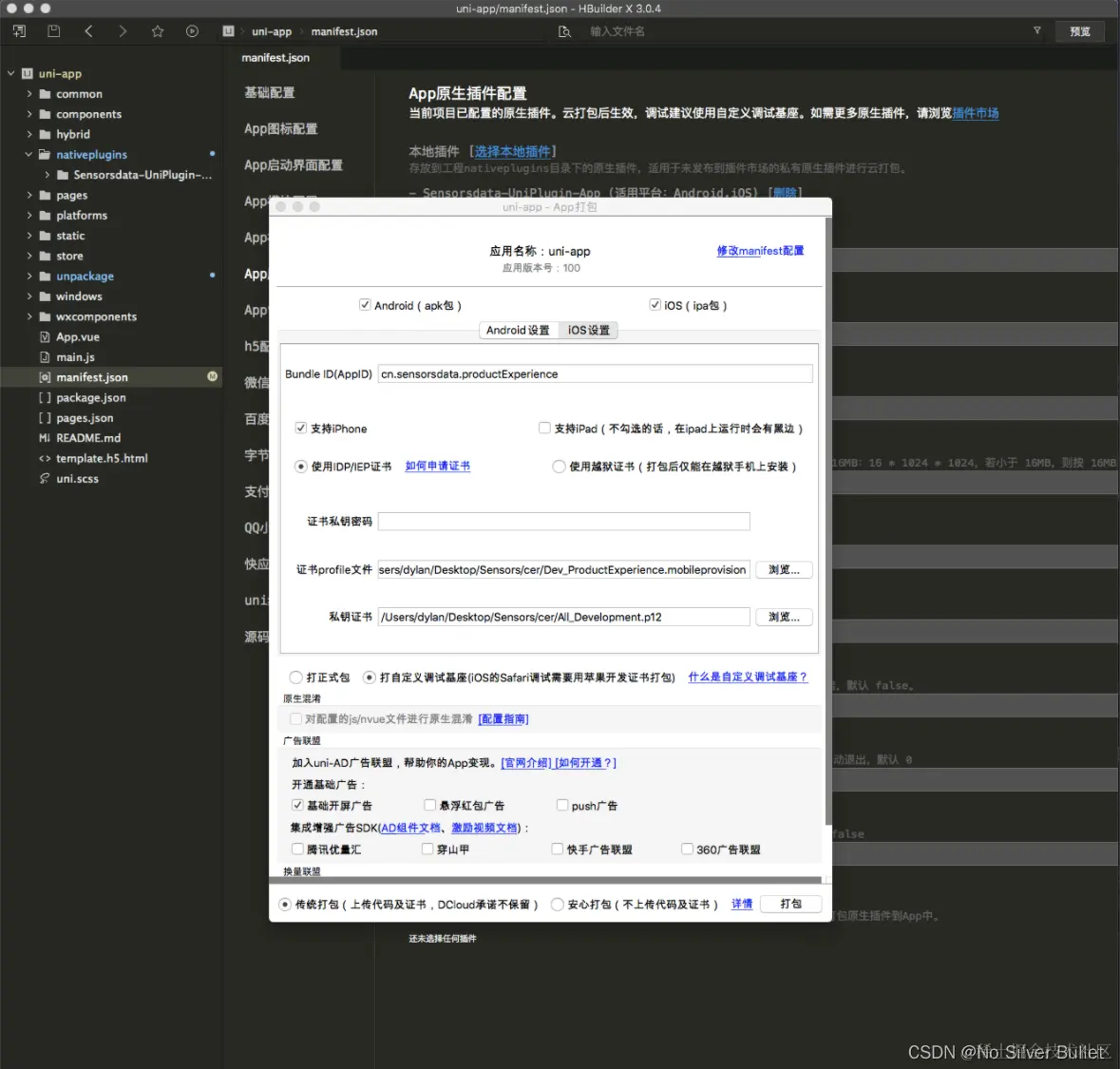The height and width of the screenshot is (1069, 1120).
Task: Click nativeplugins open folder icon
Action: (45, 154)
